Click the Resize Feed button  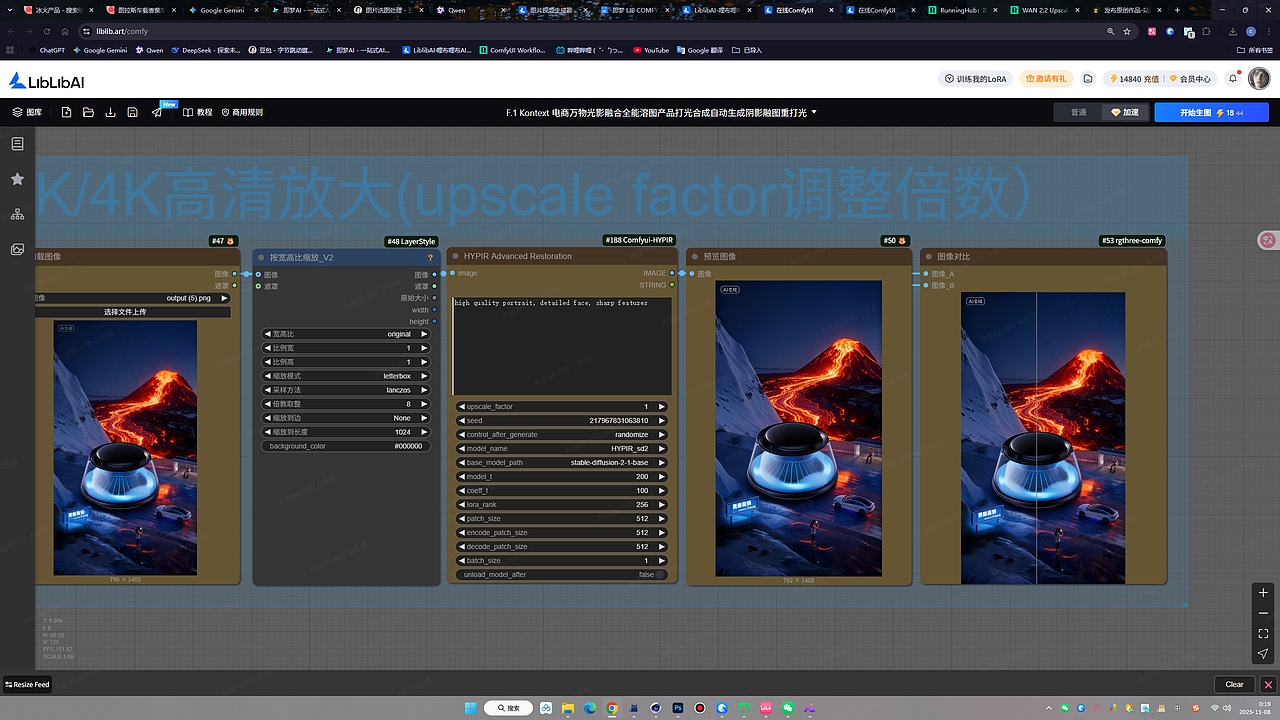[28, 685]
